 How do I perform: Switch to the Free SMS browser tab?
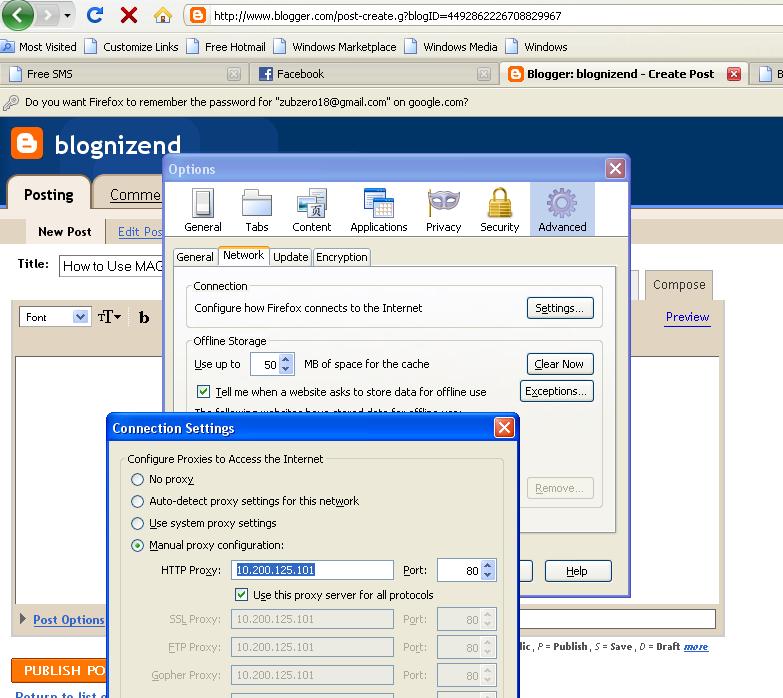coord(122,74)
